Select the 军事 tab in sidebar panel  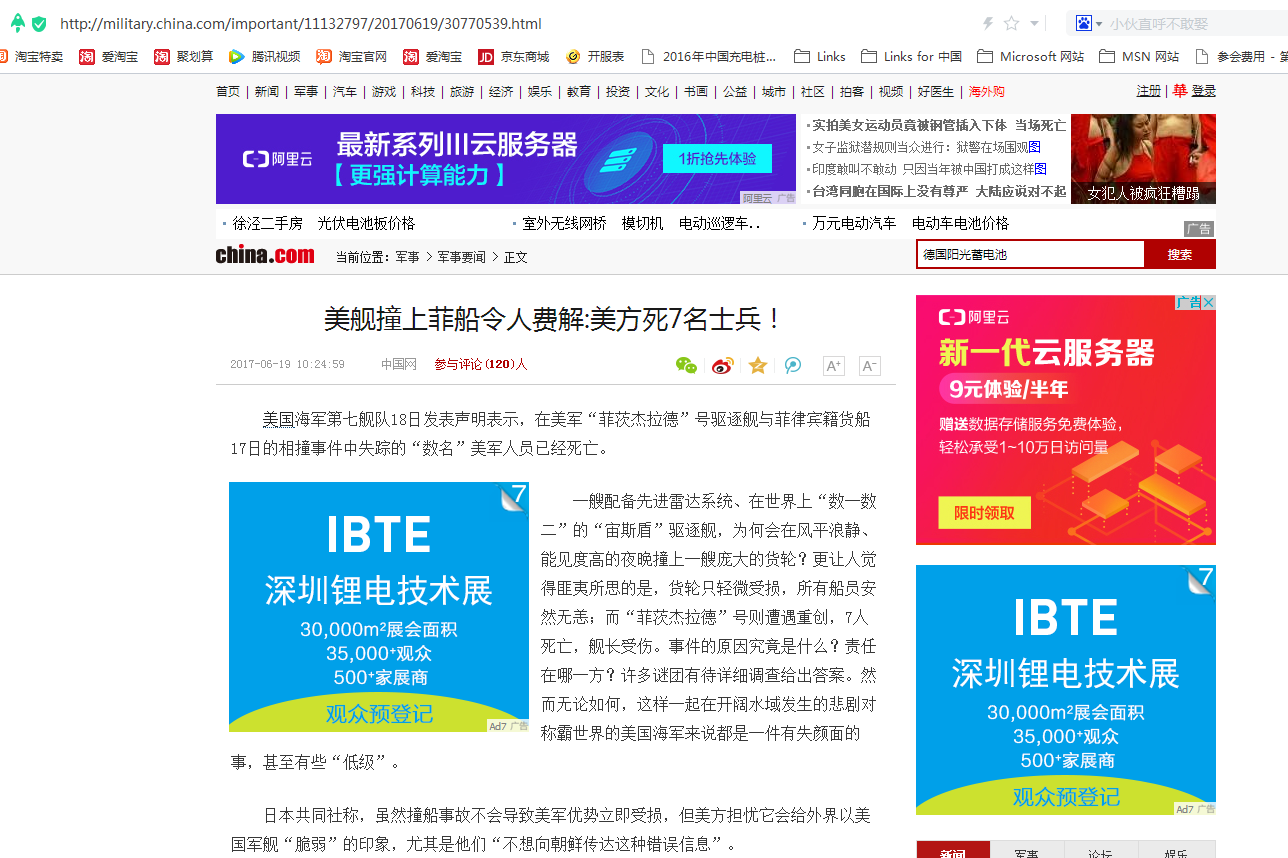pyautogui.click(x=1027, y=853)
